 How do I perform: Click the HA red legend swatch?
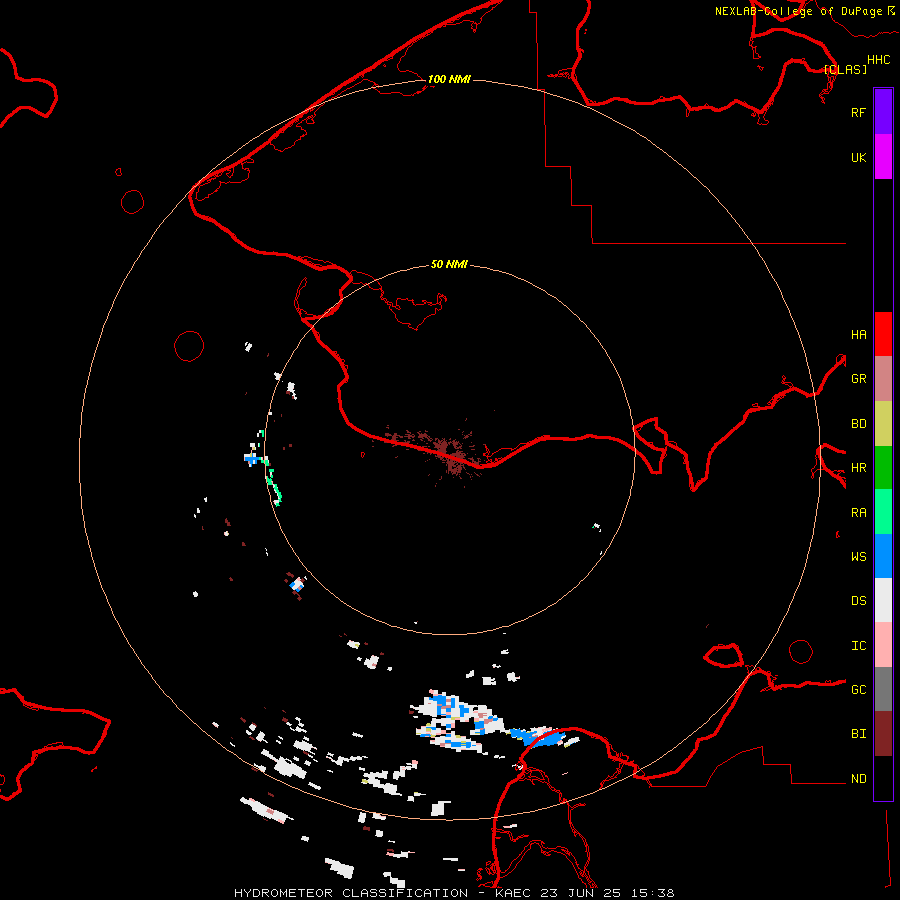click(x=883, y=334)
